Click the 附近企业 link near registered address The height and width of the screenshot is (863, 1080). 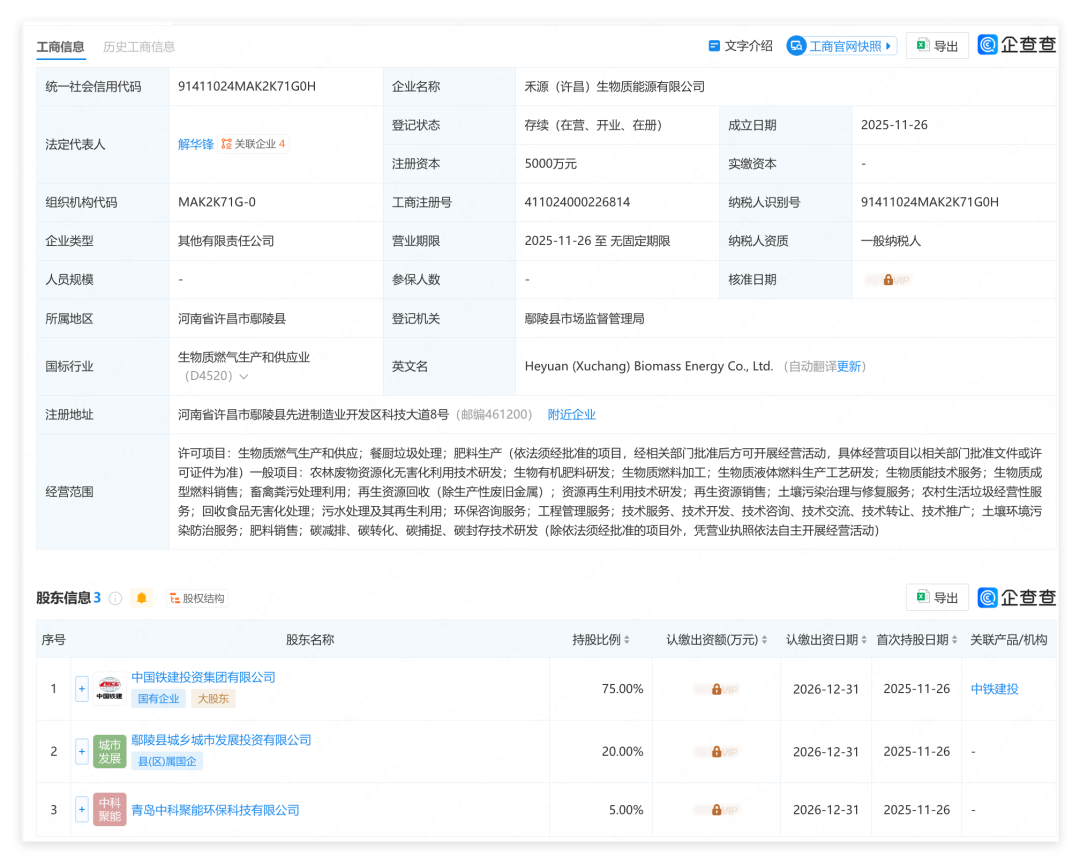570,413
